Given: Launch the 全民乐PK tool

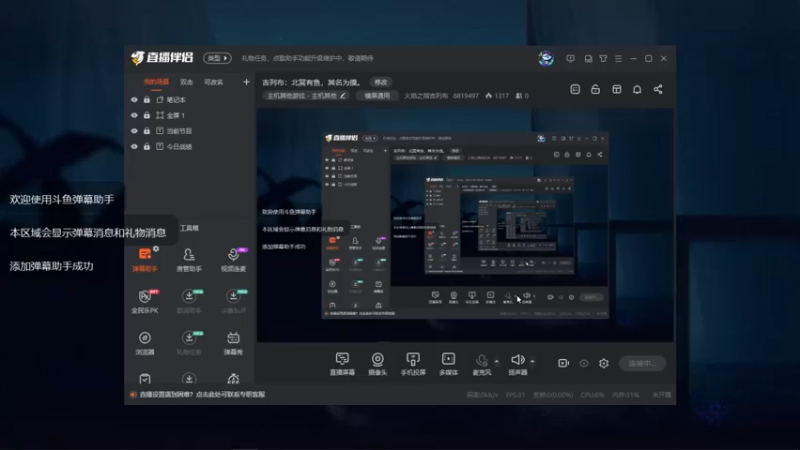Looking at the screenshot, I should click(145, 301).
